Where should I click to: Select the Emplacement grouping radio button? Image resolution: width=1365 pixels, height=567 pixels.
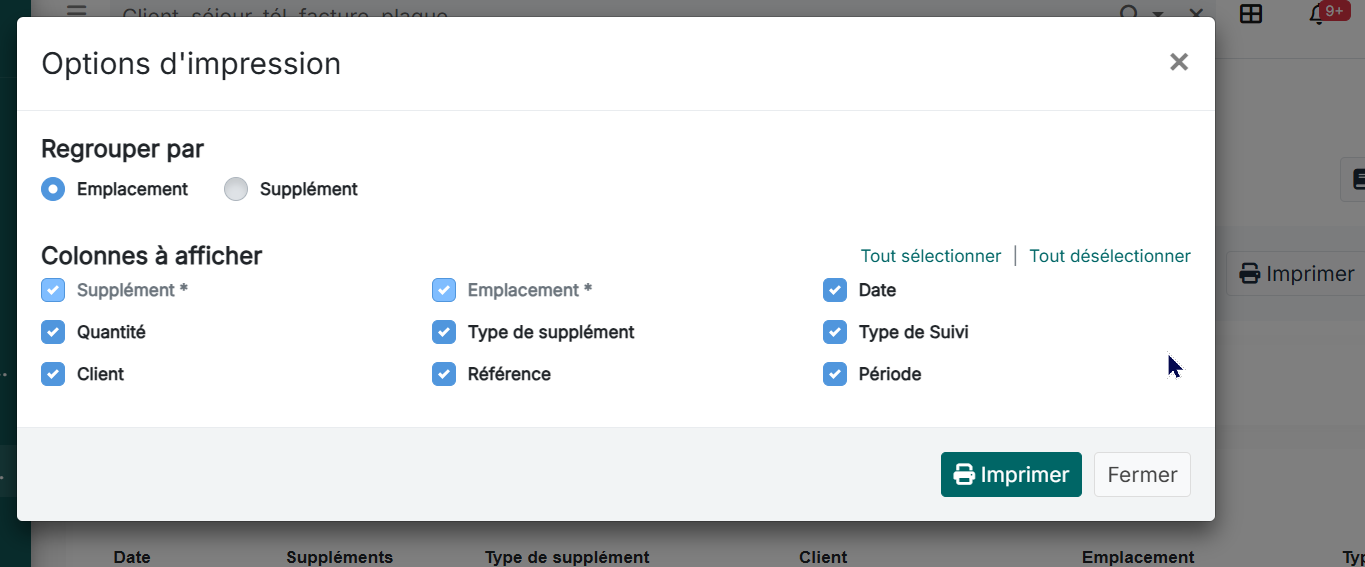[x=53, y=189]
